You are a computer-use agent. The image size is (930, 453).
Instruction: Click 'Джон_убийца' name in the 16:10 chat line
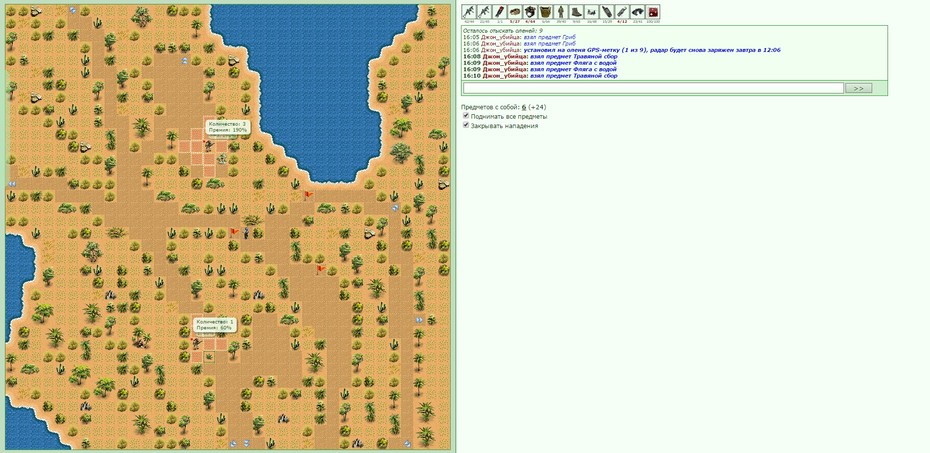[x=503, y=76]
